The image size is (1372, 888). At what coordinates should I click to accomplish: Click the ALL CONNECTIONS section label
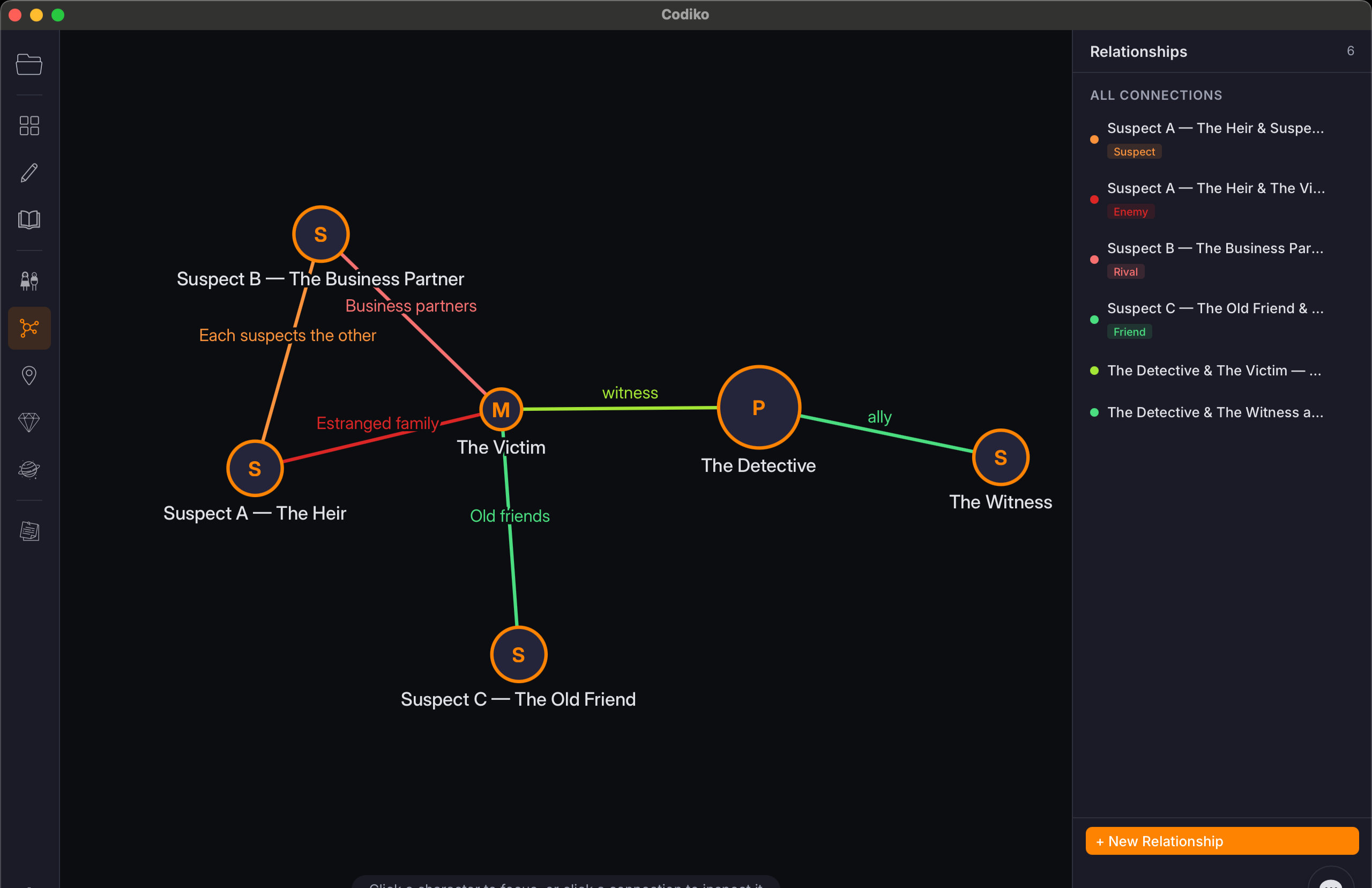[x=1155, y=95]
